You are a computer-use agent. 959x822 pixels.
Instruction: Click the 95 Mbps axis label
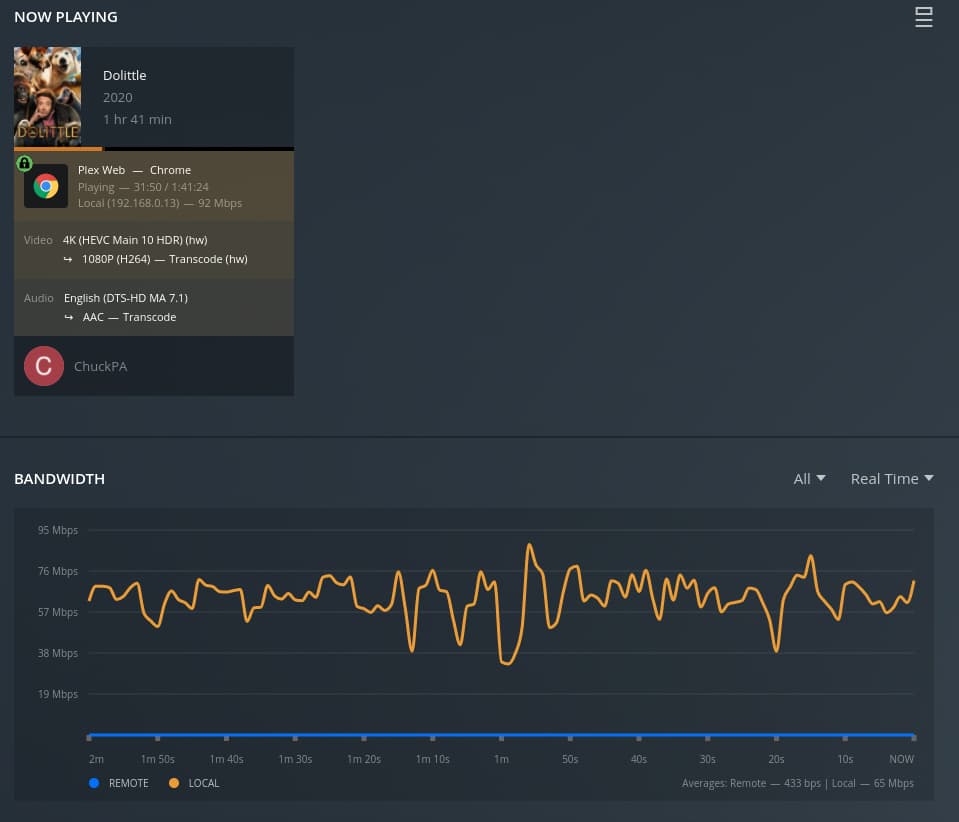58,530
